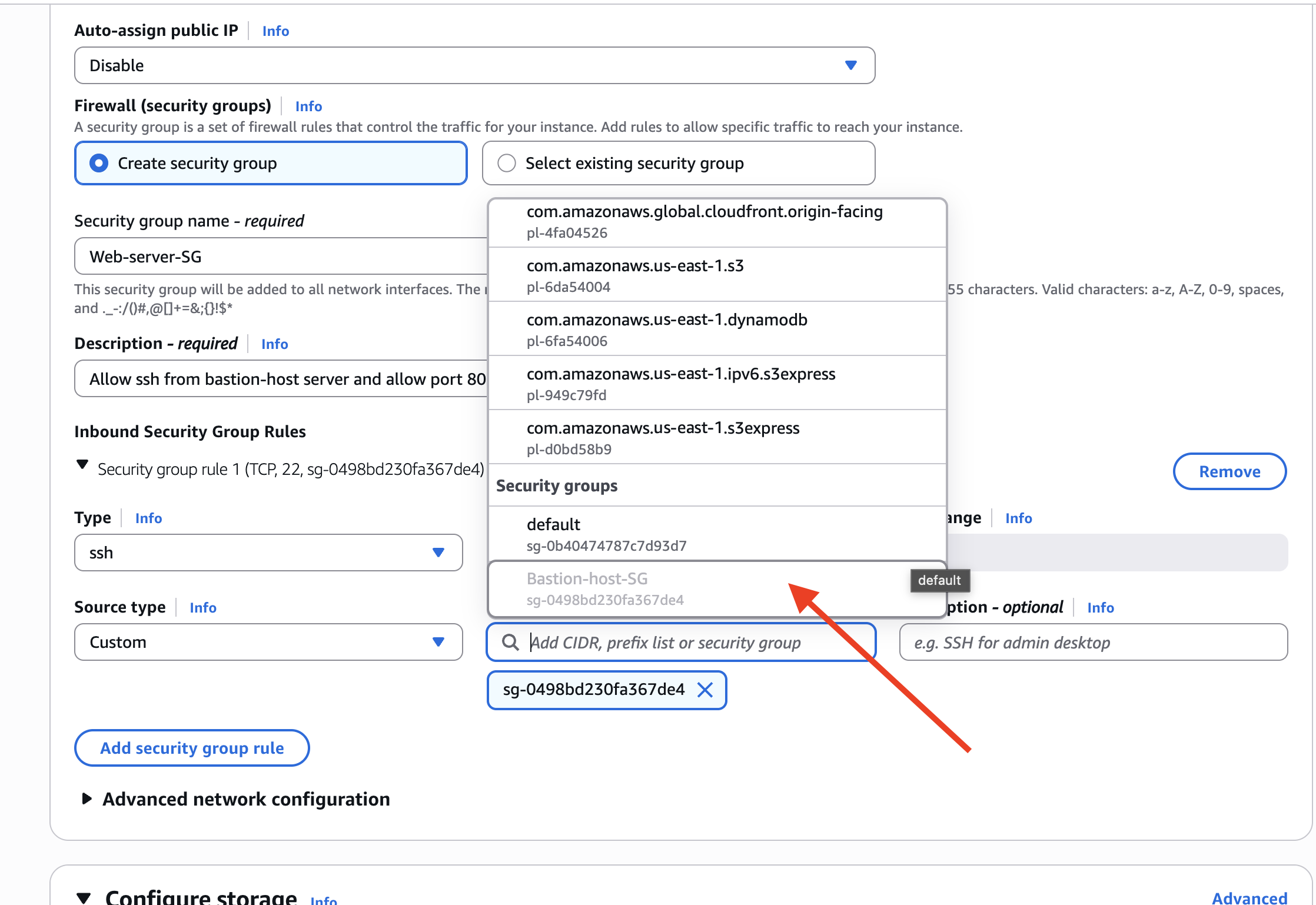
Task: Click Add security group rule button
Action: click(192, 748)
